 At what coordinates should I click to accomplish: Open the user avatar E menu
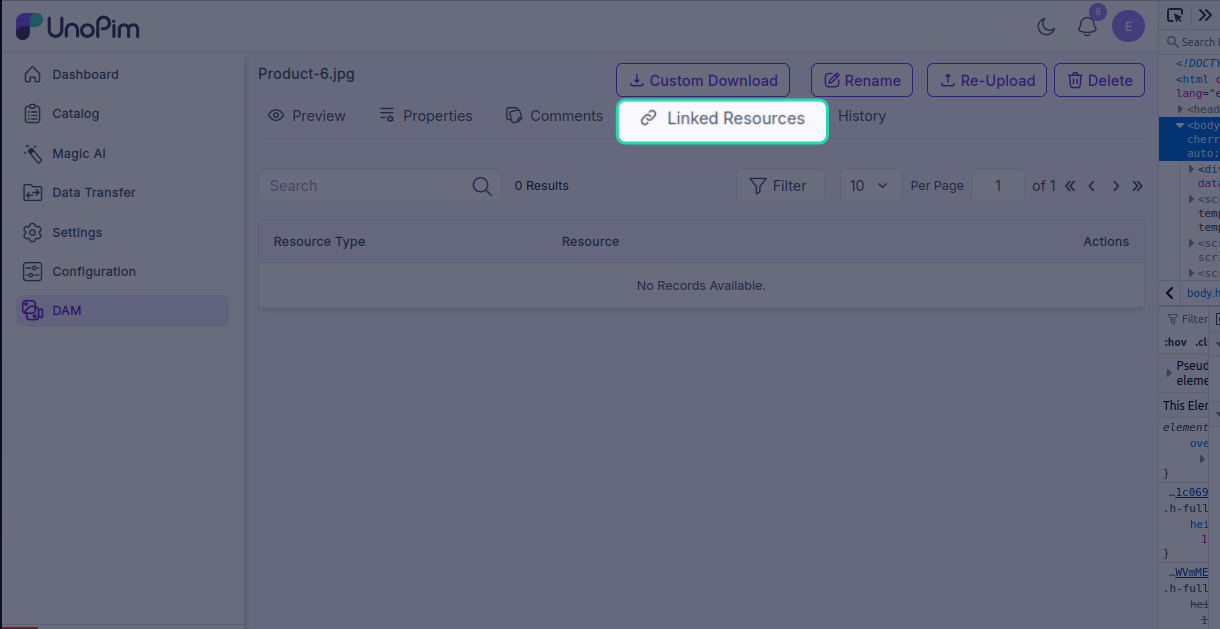coord(1128,27)
